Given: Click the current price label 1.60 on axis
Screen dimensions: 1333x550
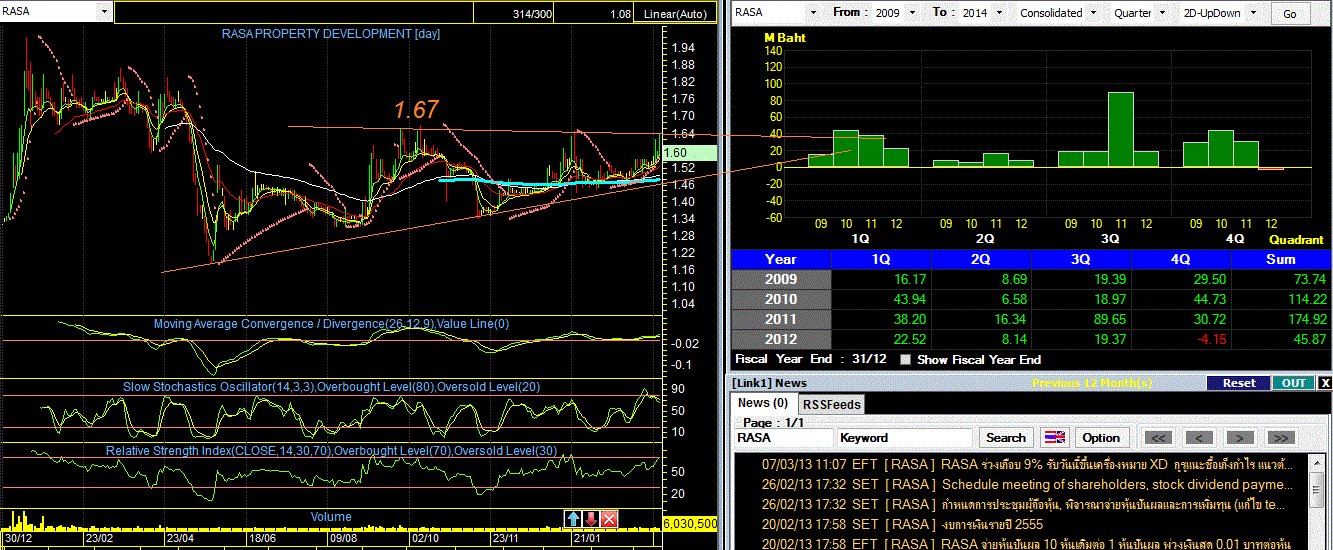Looking at the screenshot, I should [689, 153].
